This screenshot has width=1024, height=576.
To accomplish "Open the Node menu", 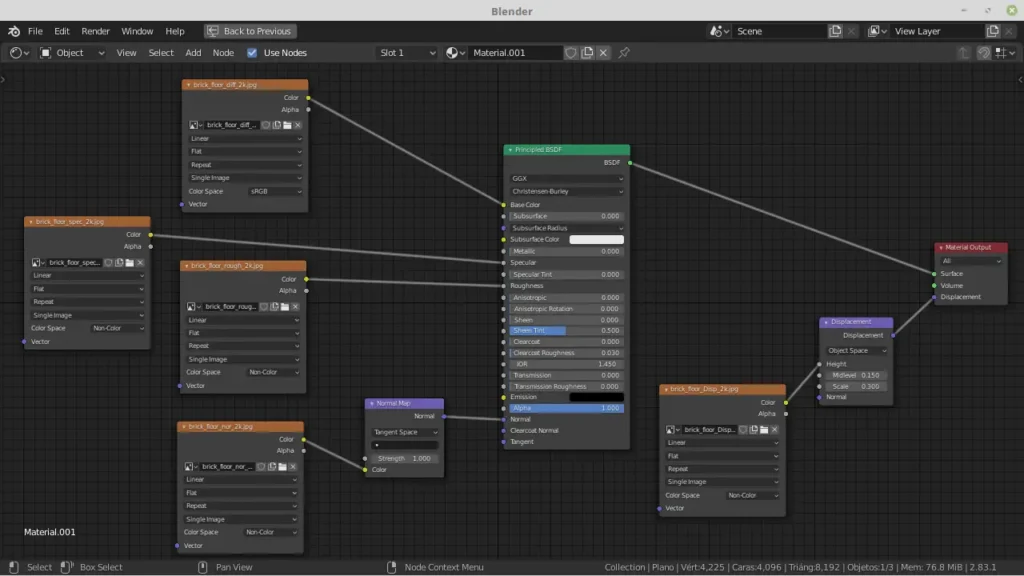I will click(x=223, y=53).
